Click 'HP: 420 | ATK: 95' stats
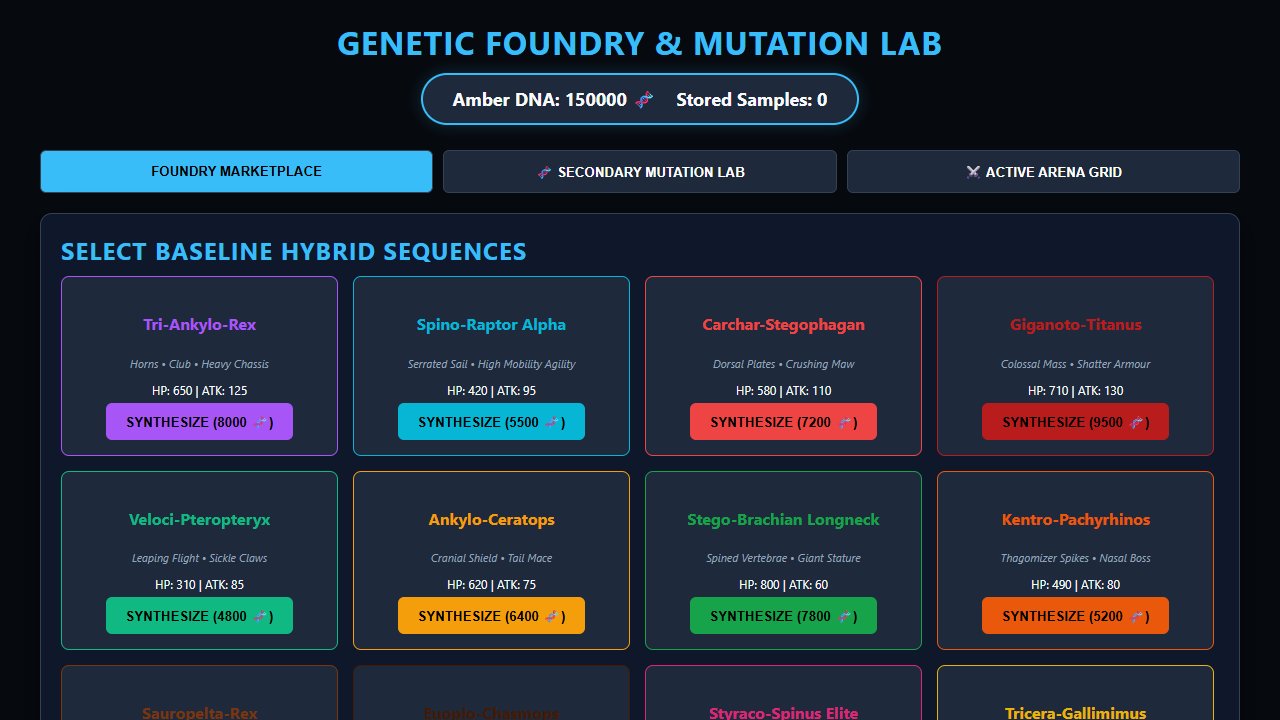Screen dimensions: 1280x720 [x=491, y=391]
